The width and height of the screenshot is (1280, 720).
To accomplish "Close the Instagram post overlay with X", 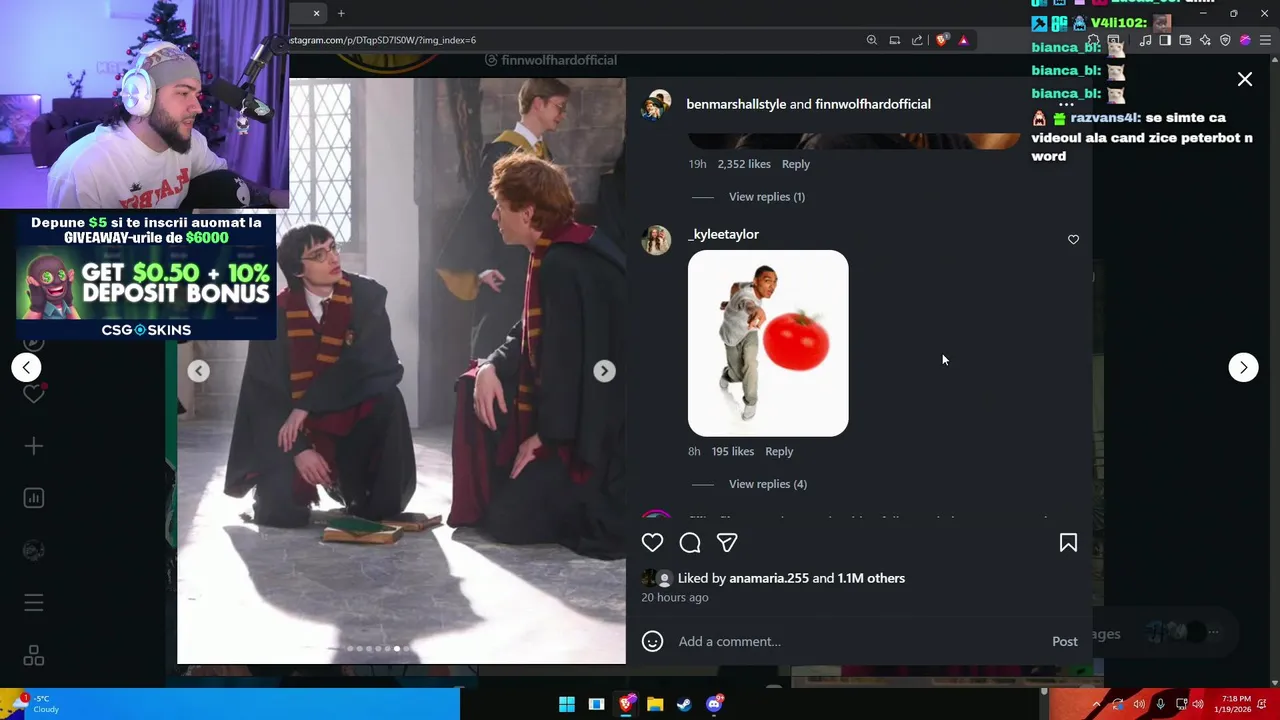I will 1245,79.
